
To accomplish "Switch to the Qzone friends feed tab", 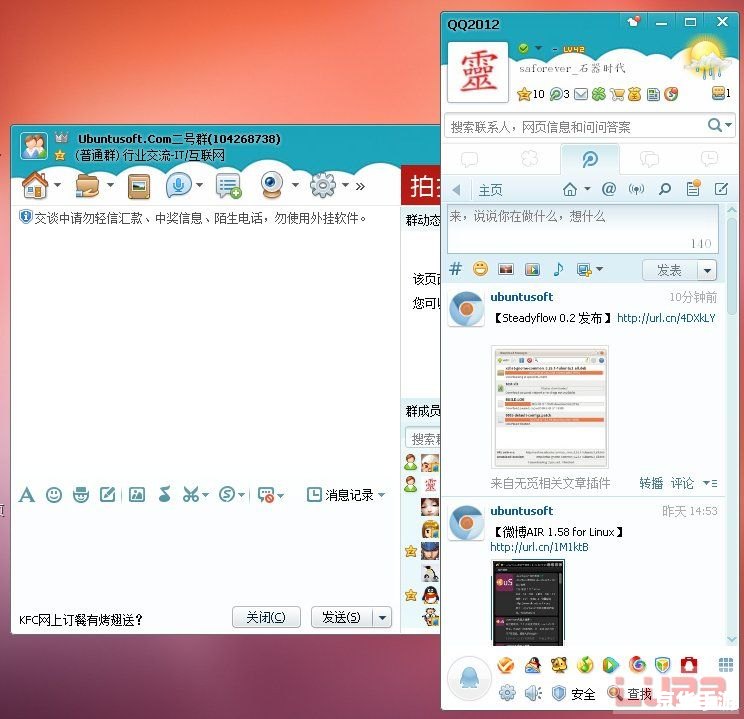I will coord(530,159).
